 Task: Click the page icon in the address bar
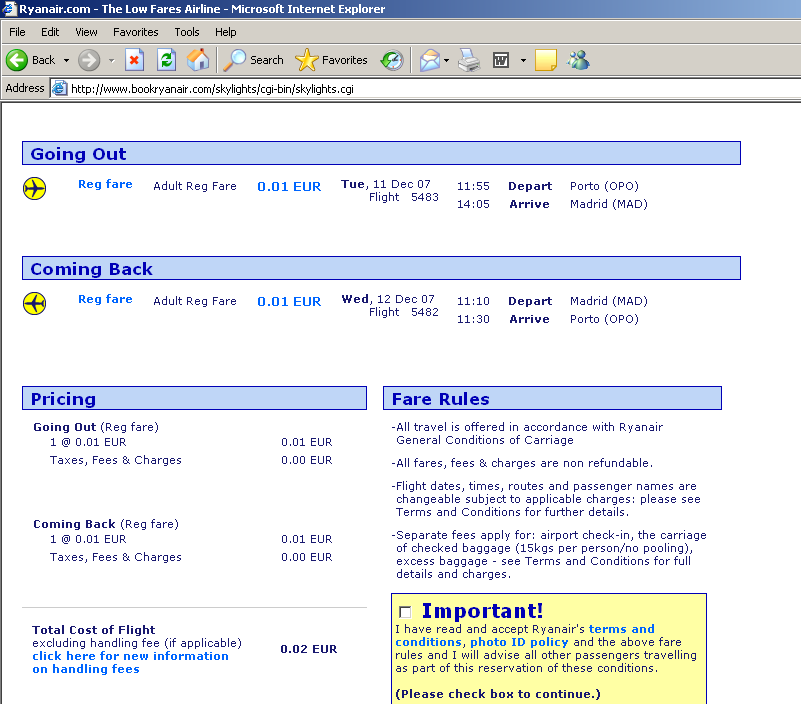[60, 88]
